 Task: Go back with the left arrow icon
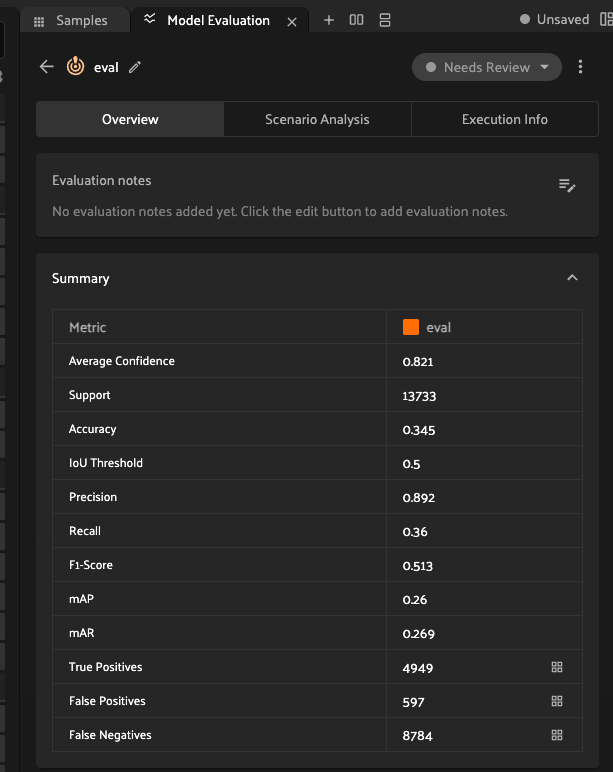tap(46, 66)
